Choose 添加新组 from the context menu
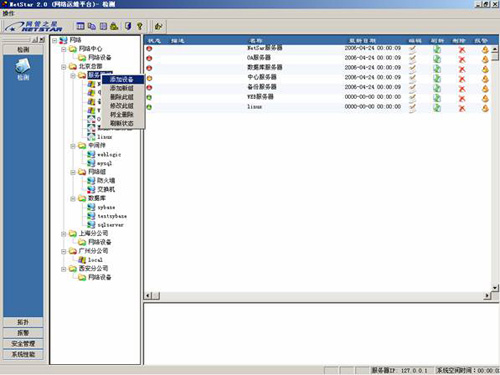 click(122, 88)
